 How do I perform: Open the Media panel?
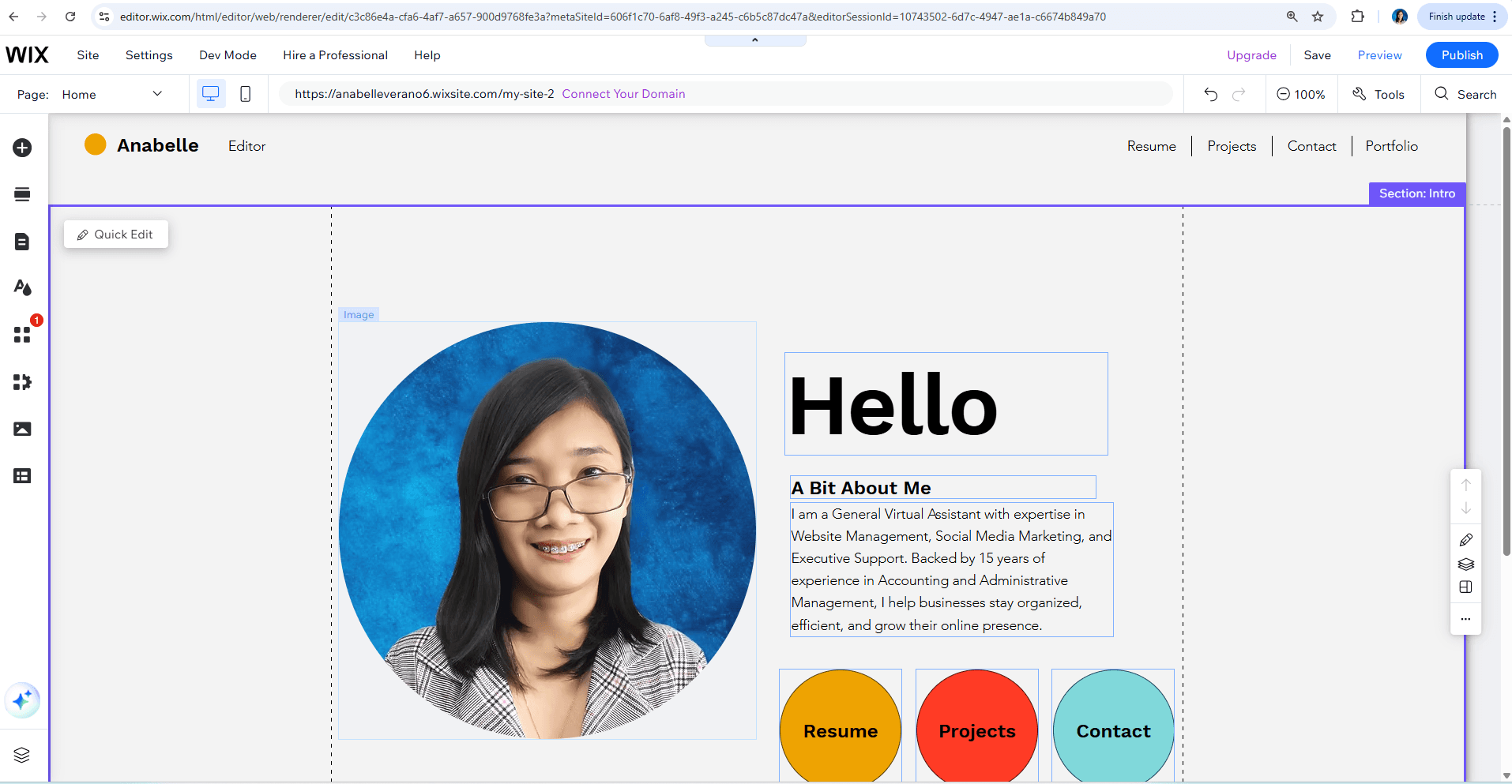(x=22, y=428)
